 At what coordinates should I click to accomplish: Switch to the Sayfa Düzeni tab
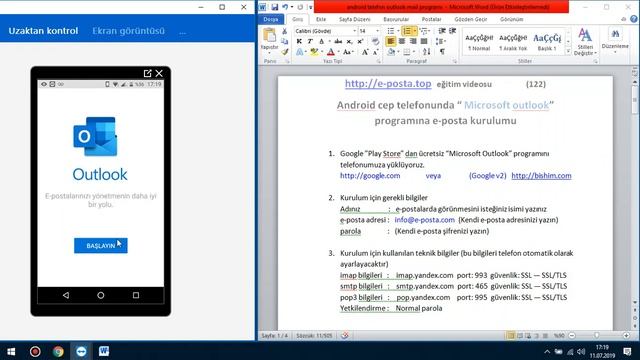[355, 19]
